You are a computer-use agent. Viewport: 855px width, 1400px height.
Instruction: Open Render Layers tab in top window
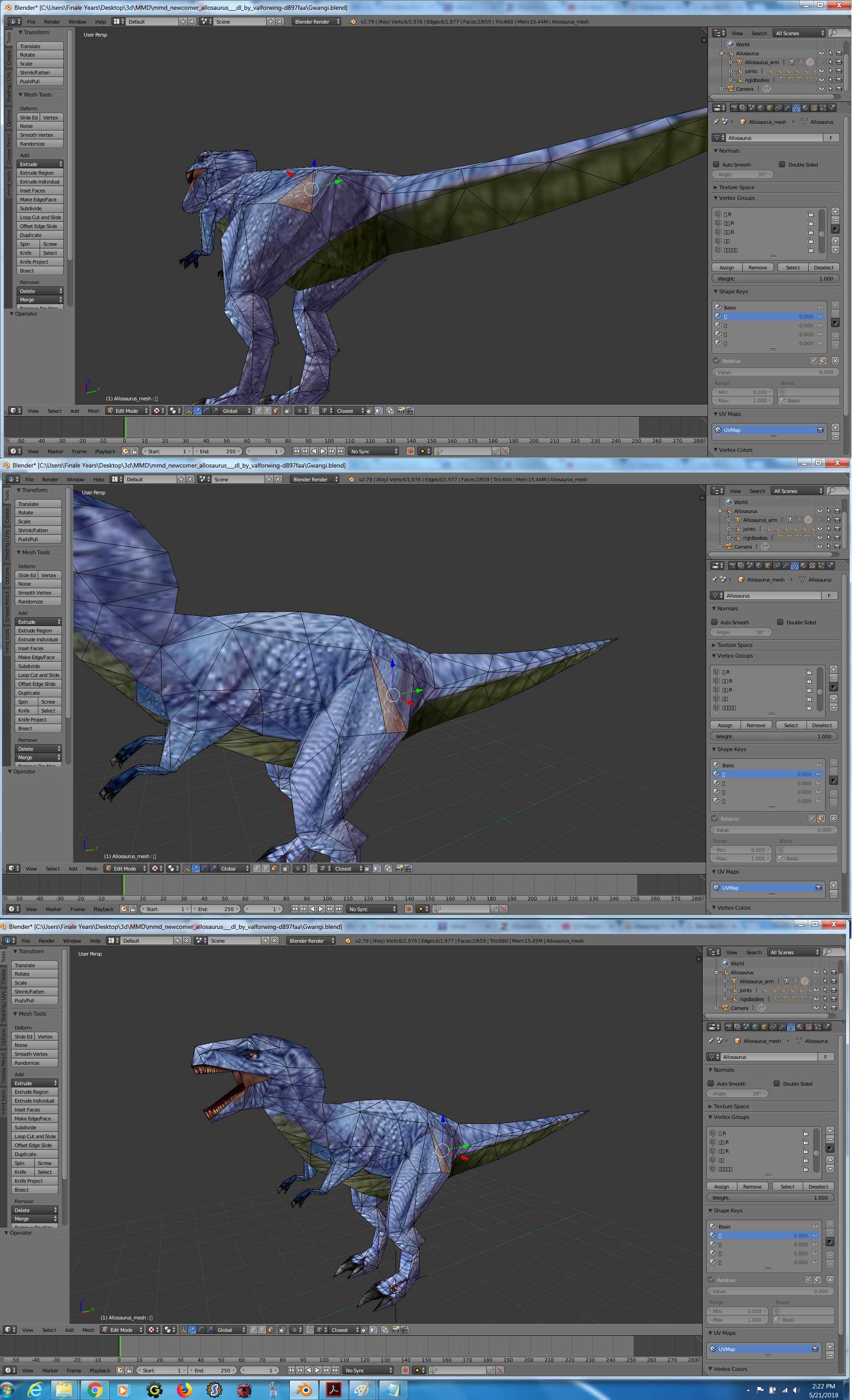tap(743, 107)
